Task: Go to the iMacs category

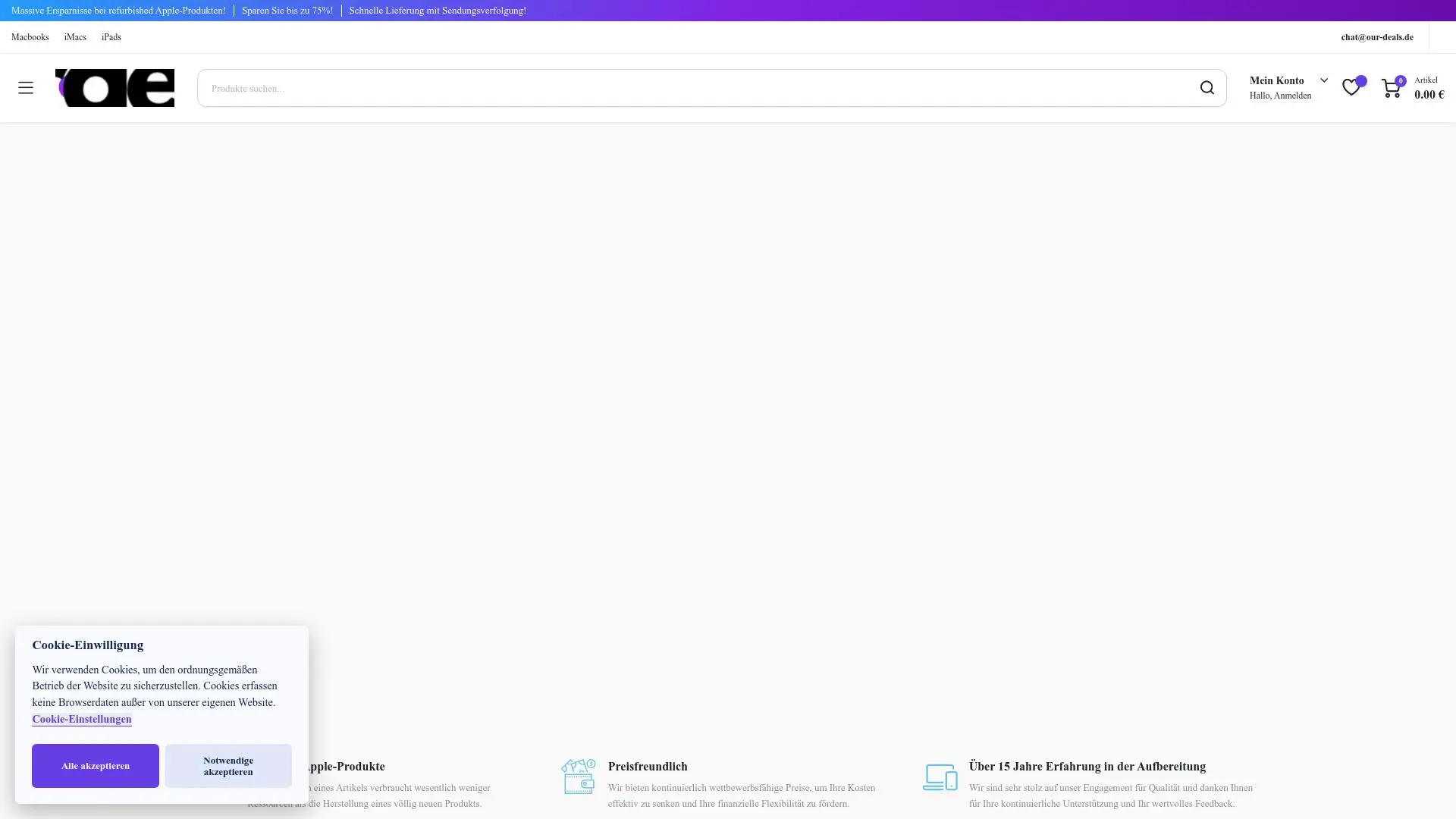Action: [75, 37]
